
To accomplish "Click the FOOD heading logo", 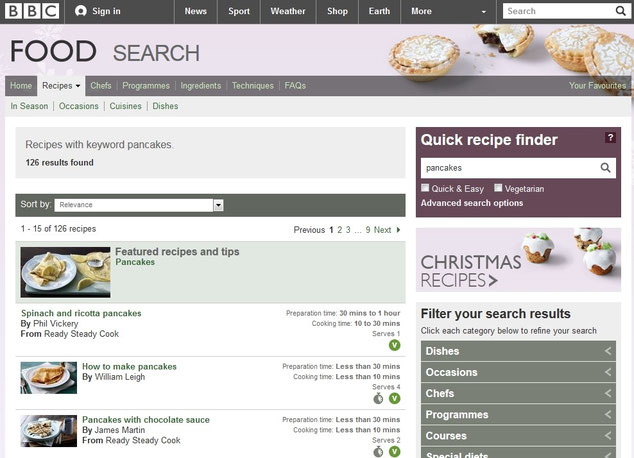I will (53, 51).
